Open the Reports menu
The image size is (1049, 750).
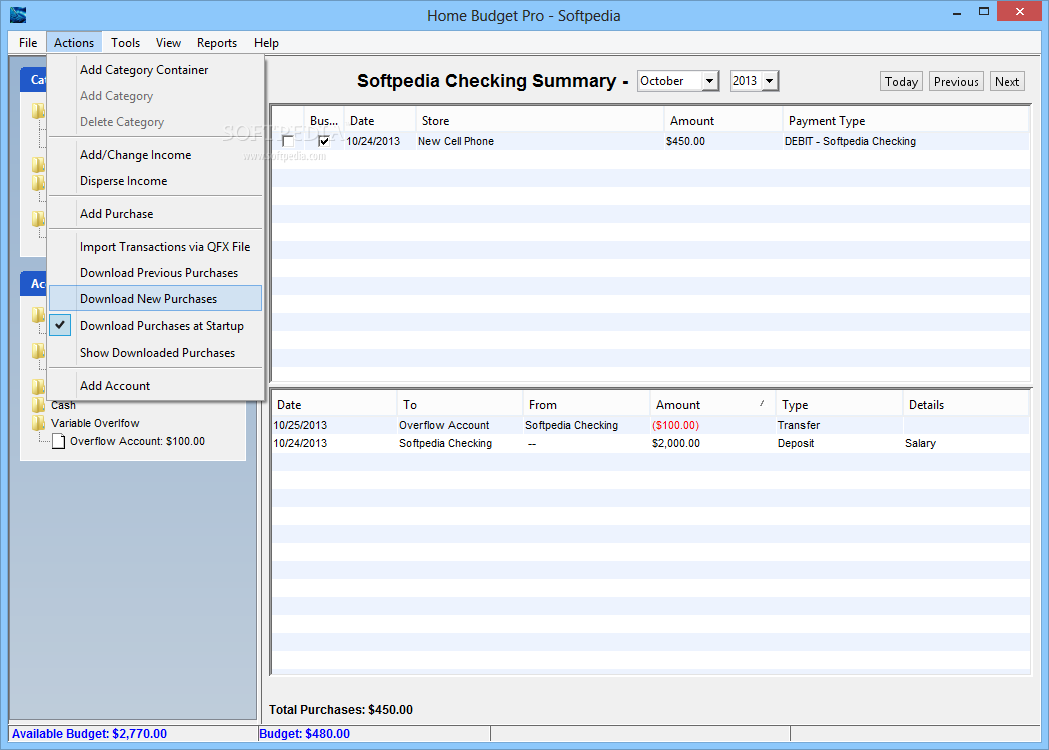pyautogui.click(x=217, y=43)
